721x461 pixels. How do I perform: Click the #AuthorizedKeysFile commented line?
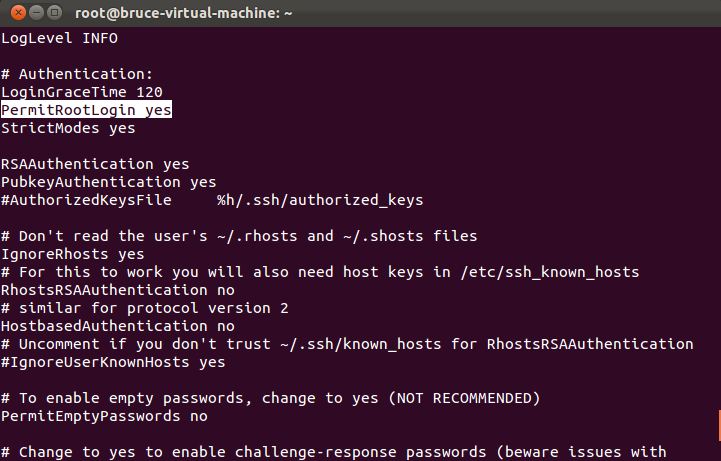coord(212,200)
